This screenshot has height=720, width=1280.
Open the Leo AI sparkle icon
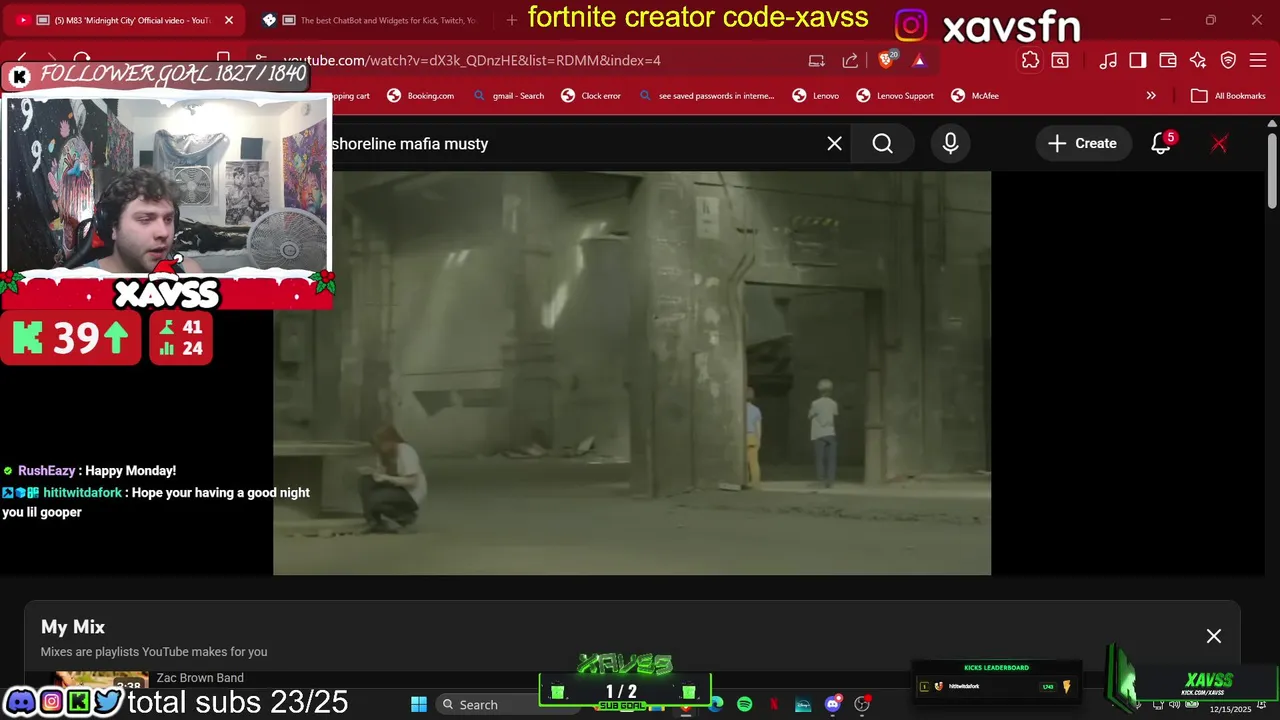click(1198, 60)
